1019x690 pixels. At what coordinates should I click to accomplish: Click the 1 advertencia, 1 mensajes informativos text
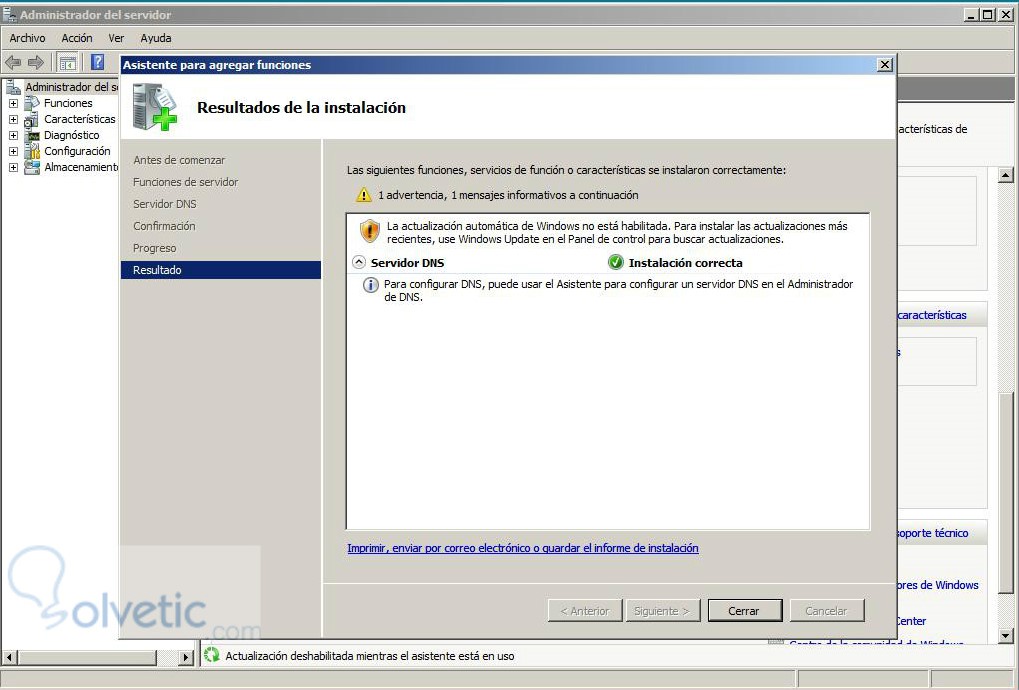pyautogui.click(x=508, y=195)
